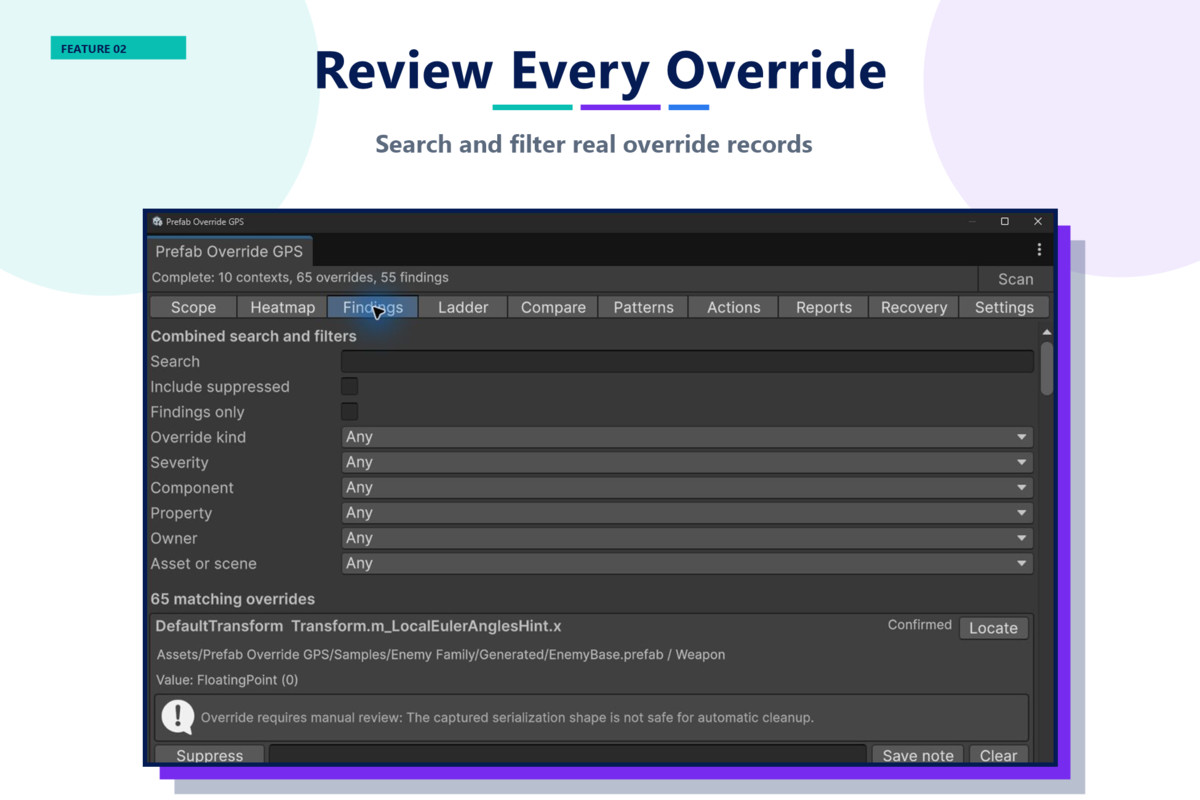Click the vertical scrollbar thumb
The height and width of the screenshot is (800, 1200).
[x=1046, y=368]
